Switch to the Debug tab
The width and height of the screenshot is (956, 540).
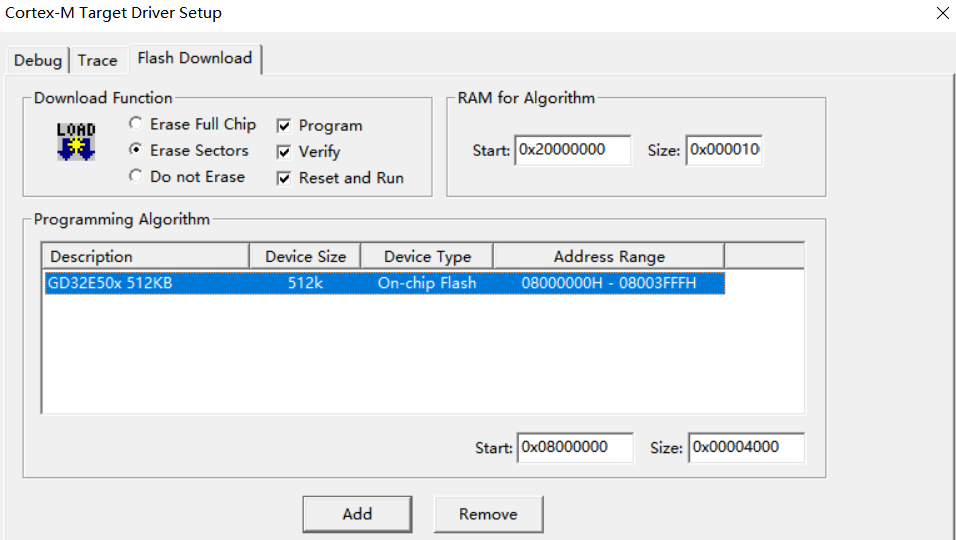(38, 60)
